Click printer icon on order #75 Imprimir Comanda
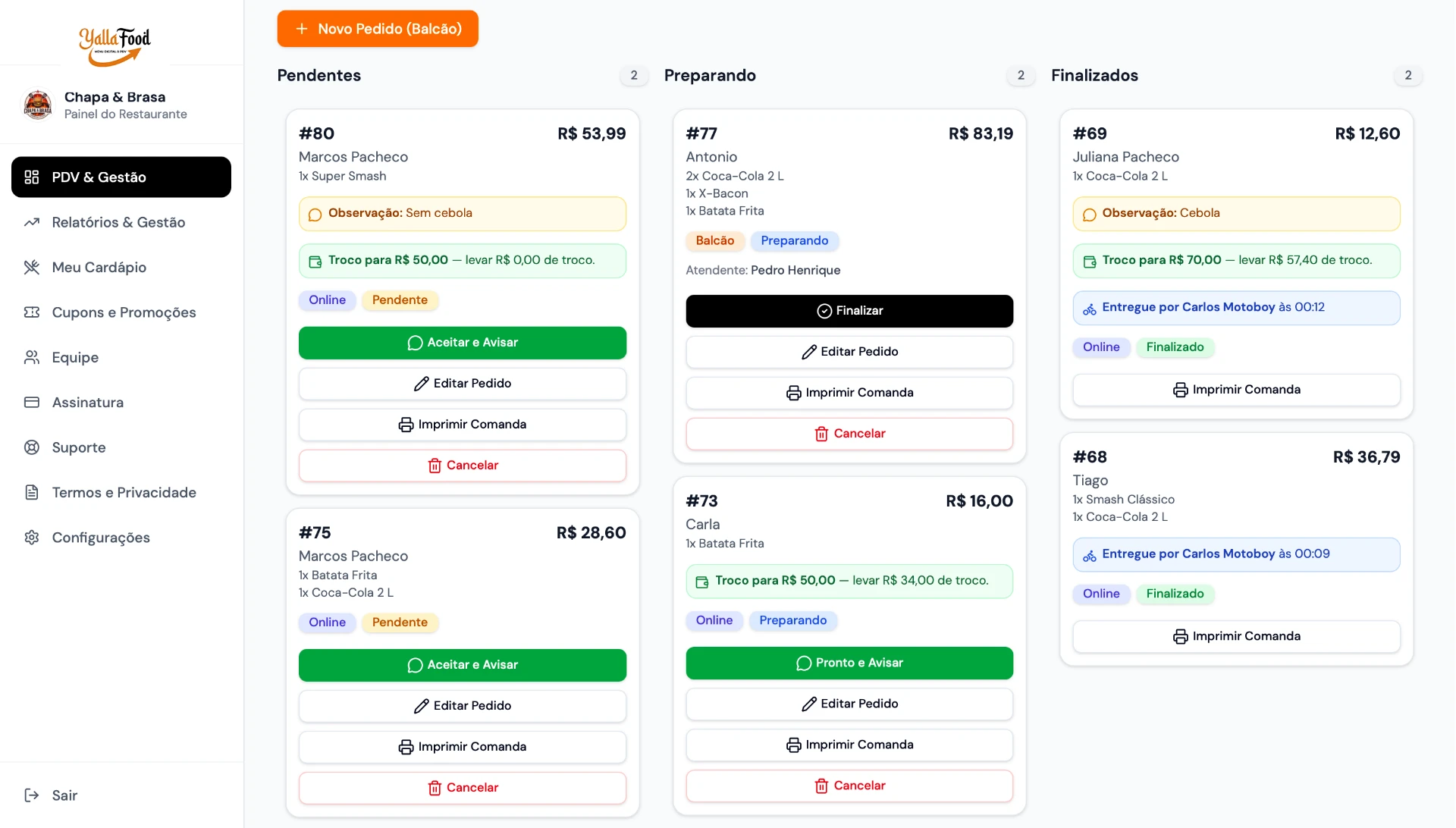 coord(406,747)
